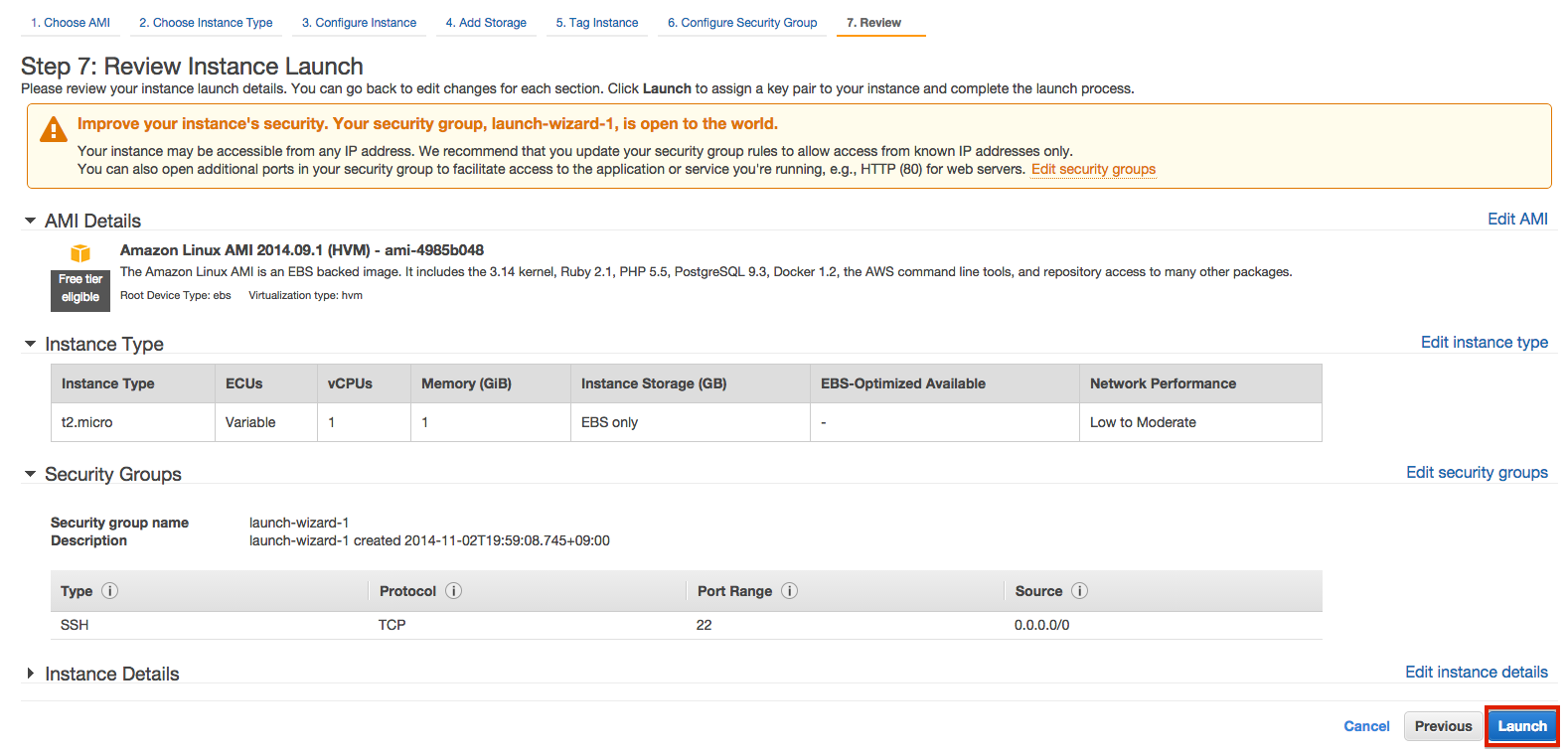Click the Cancel link
The height and width of the screenshot is (756, 1568).
1366,726
